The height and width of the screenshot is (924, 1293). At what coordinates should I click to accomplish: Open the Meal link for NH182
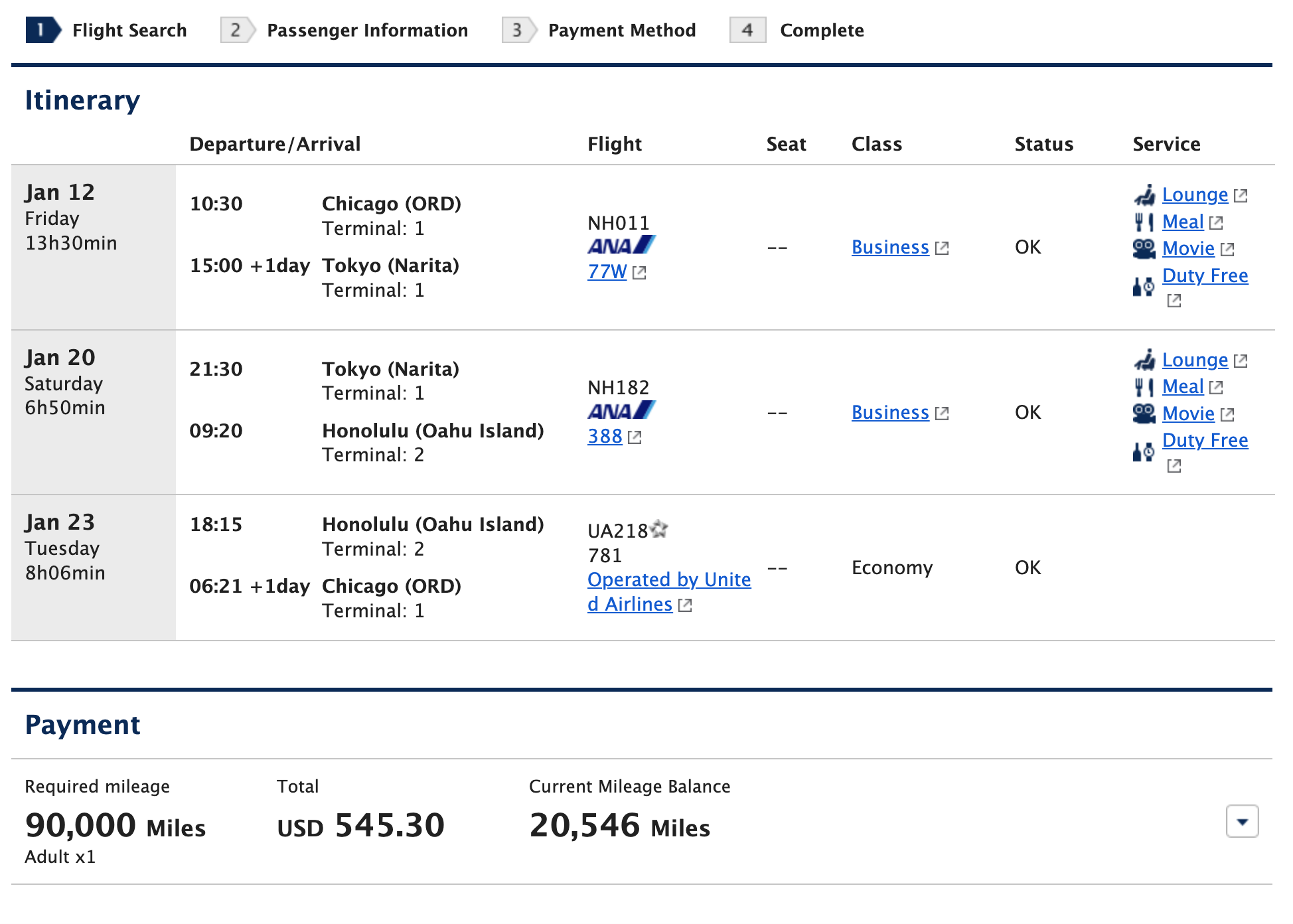[1183, 386]
